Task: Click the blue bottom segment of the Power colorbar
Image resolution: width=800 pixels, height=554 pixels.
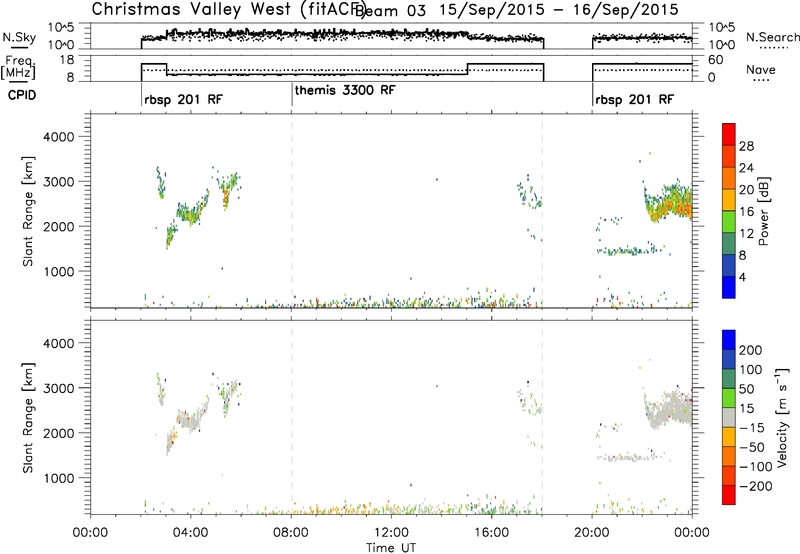Action: coord(729,287)
